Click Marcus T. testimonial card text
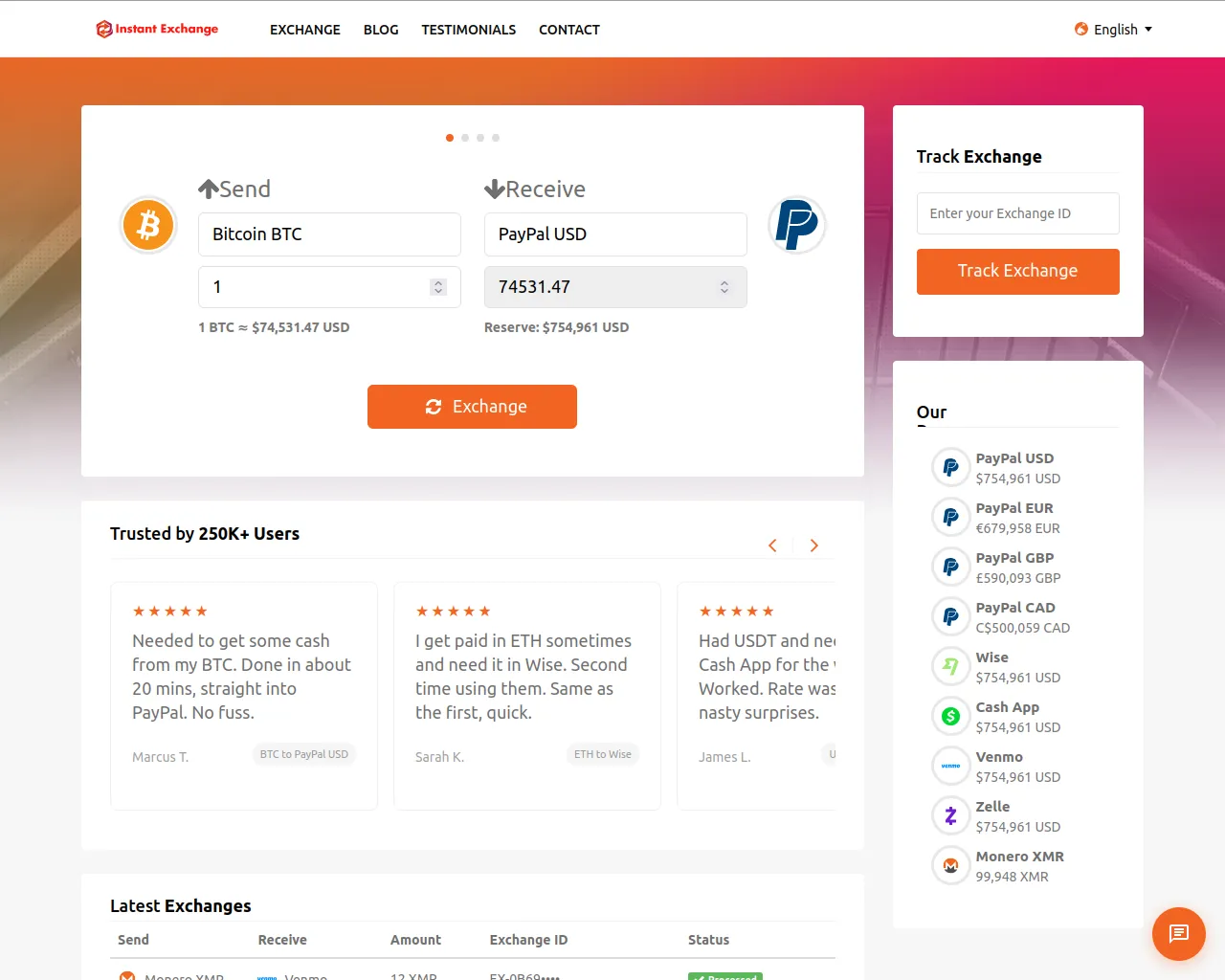The width and height of the screenshot is (1225, 980). 241,677
